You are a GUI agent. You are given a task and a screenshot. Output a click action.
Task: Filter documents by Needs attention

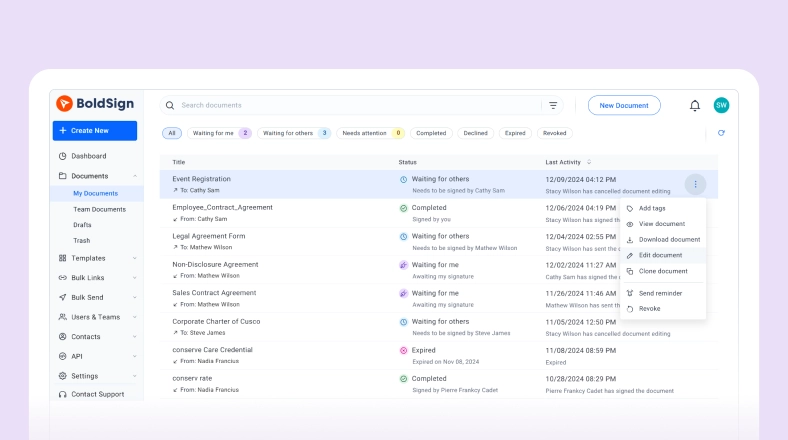pyautogui.click(x=370, y=133)
